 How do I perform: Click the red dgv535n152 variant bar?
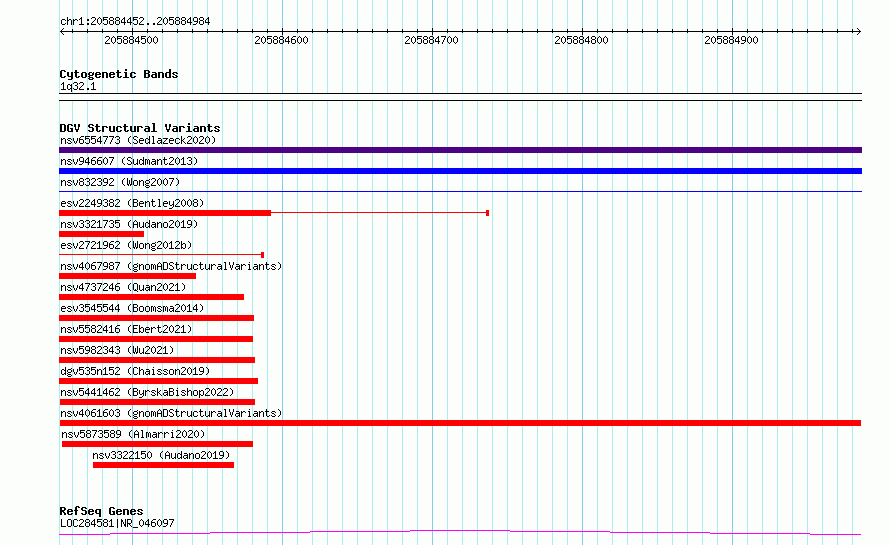tap(158, 381)
